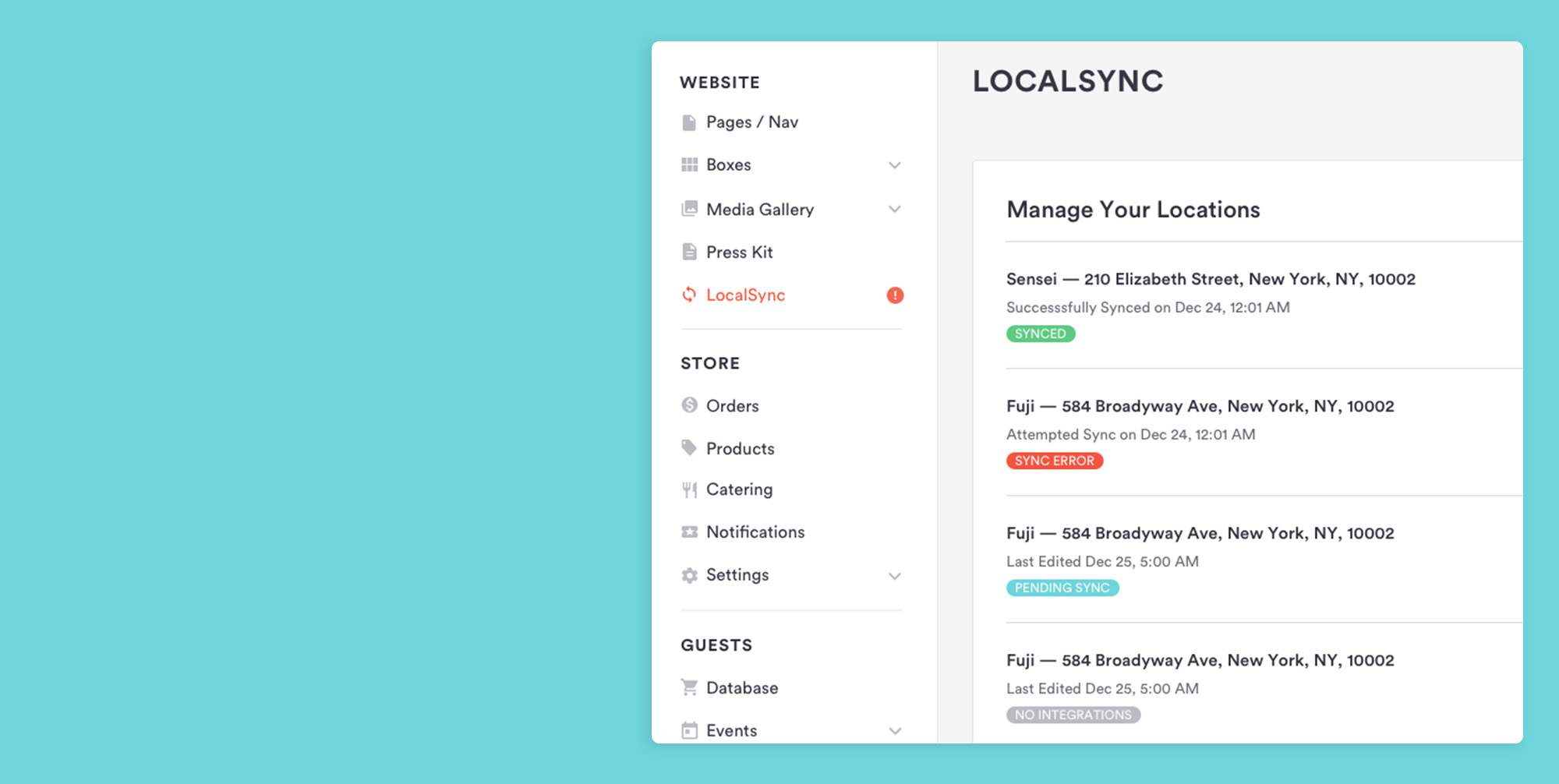
Task: Expand the Boxes submenu chevron
Action: [x=895, y=165]
